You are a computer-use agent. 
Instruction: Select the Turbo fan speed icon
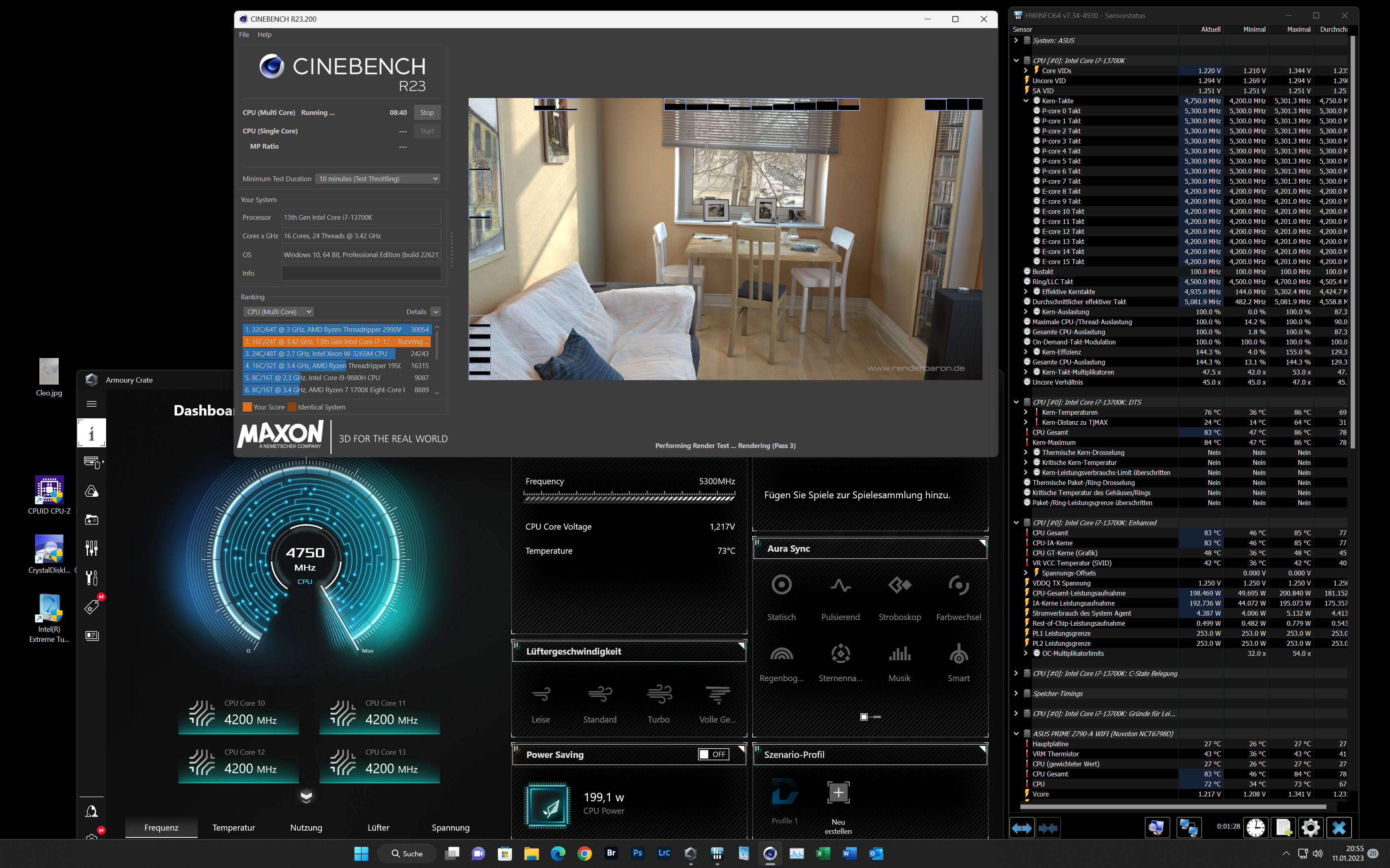pyautogui.click(x=658, y=694)
